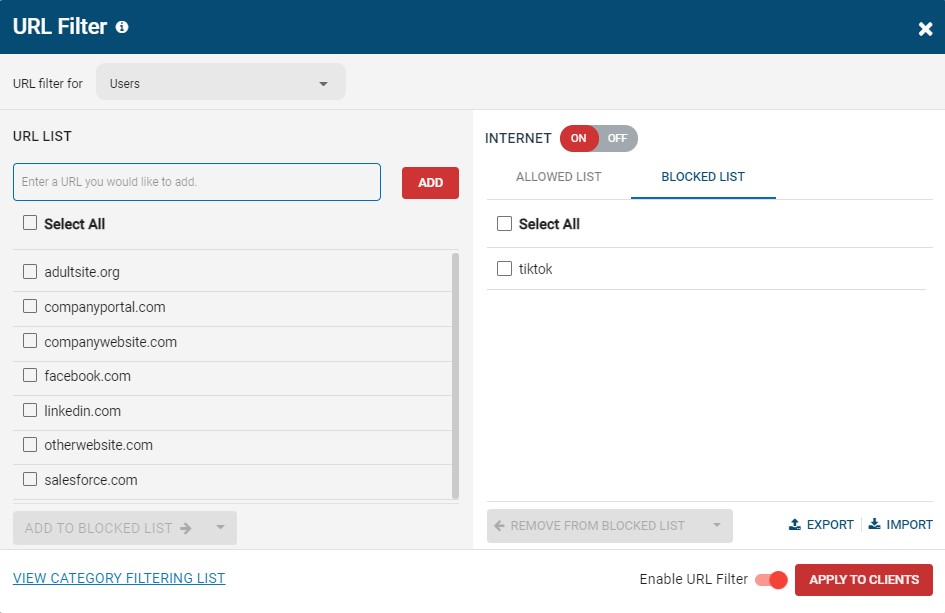
Task: Click the URL list vertical scrollbar
Action: [455, 376]
